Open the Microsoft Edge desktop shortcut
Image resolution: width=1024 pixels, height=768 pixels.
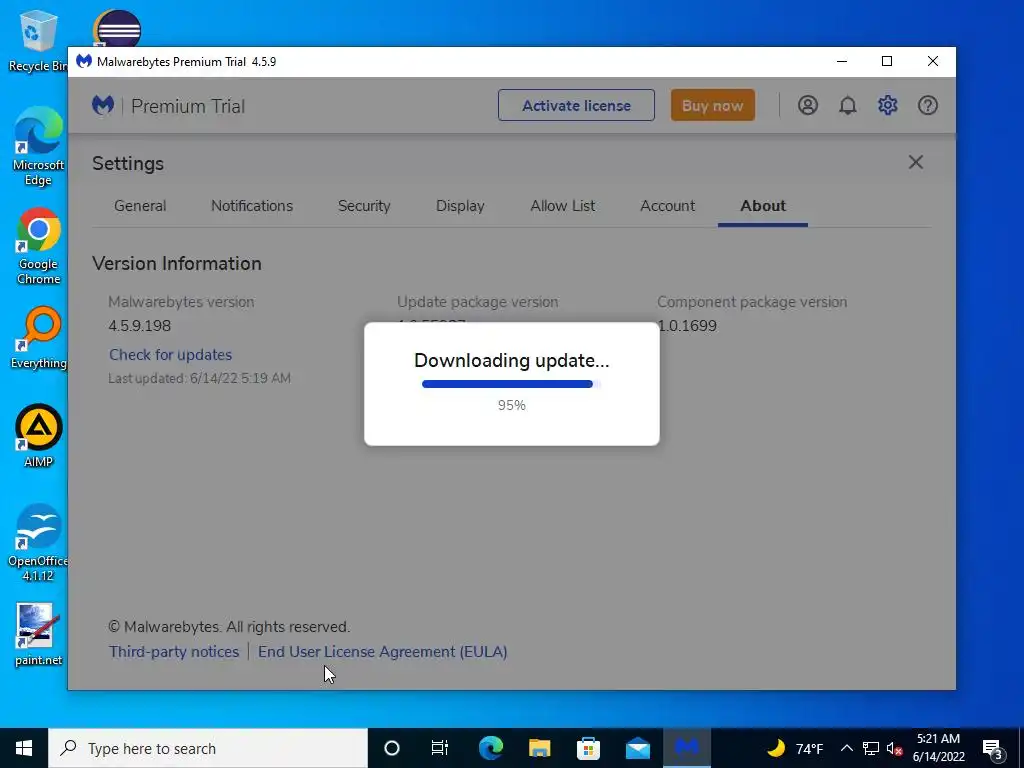pos(38,146)
